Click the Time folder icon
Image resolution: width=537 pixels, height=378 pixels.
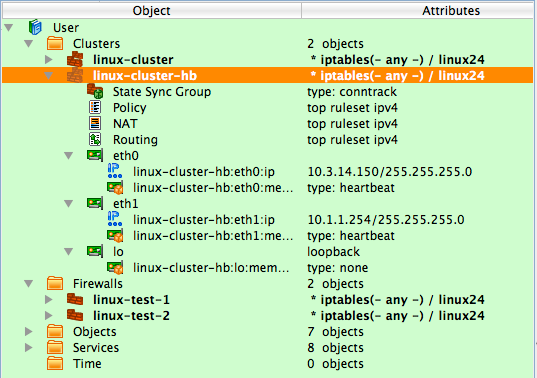[55, 364]
